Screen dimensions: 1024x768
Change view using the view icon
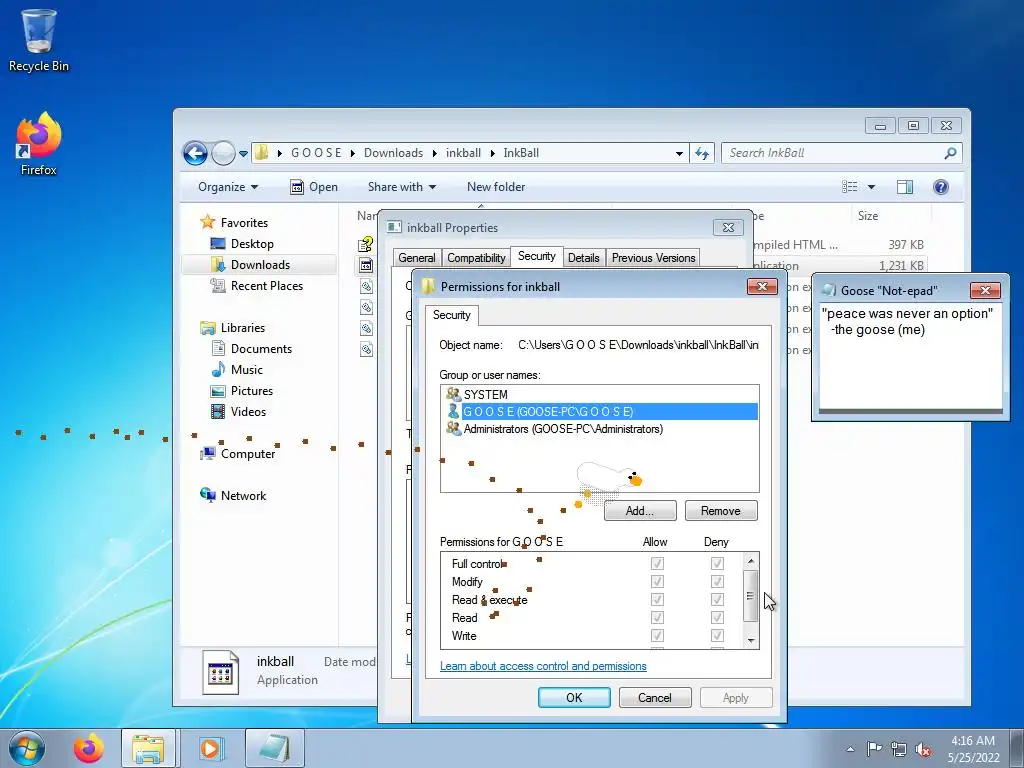(850, 187)
